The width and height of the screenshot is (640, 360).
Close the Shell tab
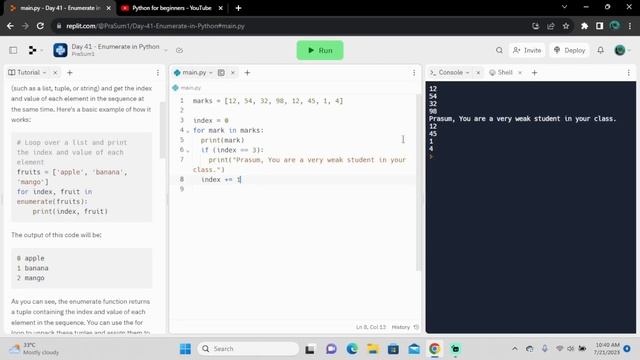pyautogui.click(x=520, y=72)
